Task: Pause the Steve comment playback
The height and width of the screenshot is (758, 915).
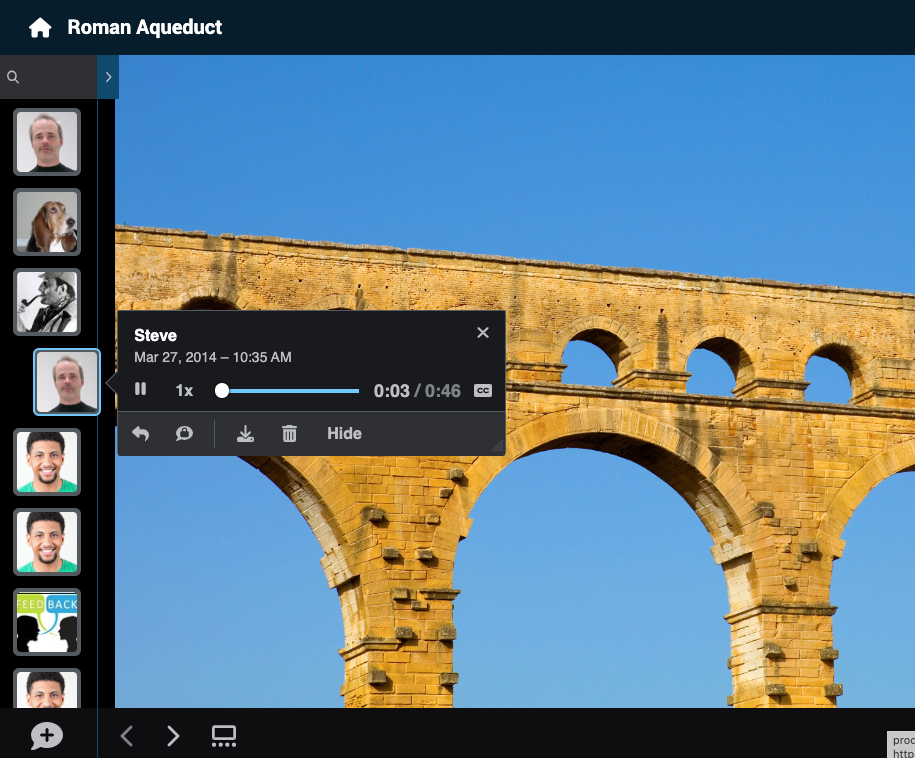Action: 141,389
